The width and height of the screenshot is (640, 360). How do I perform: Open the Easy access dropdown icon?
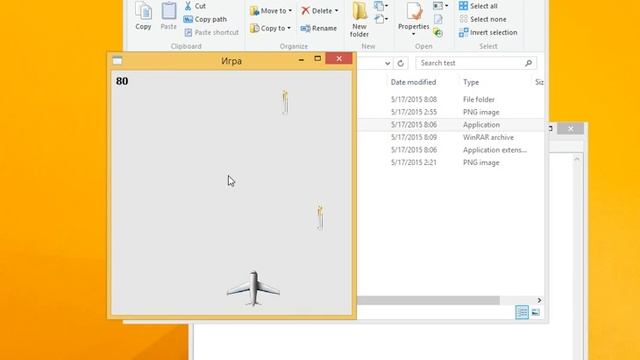coord(380,19)
